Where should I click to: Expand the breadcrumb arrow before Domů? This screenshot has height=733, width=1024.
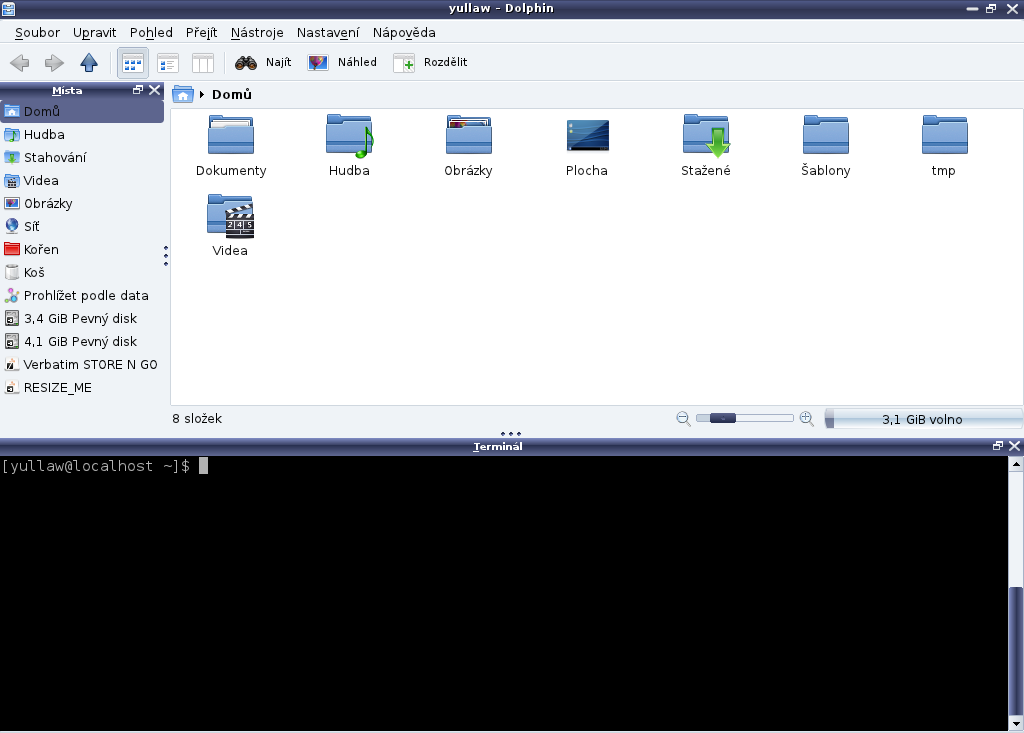tap(202, 95)
